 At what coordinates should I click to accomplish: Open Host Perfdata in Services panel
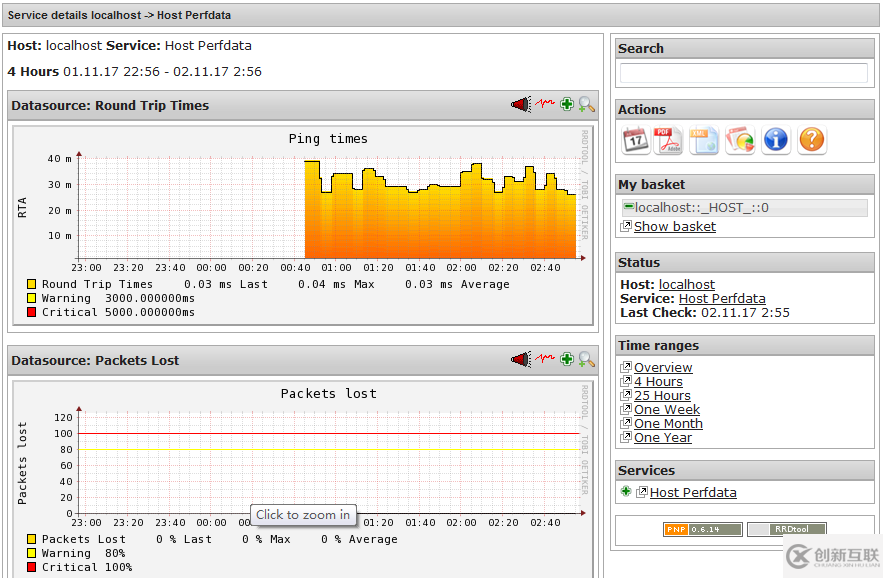(693, 492)
